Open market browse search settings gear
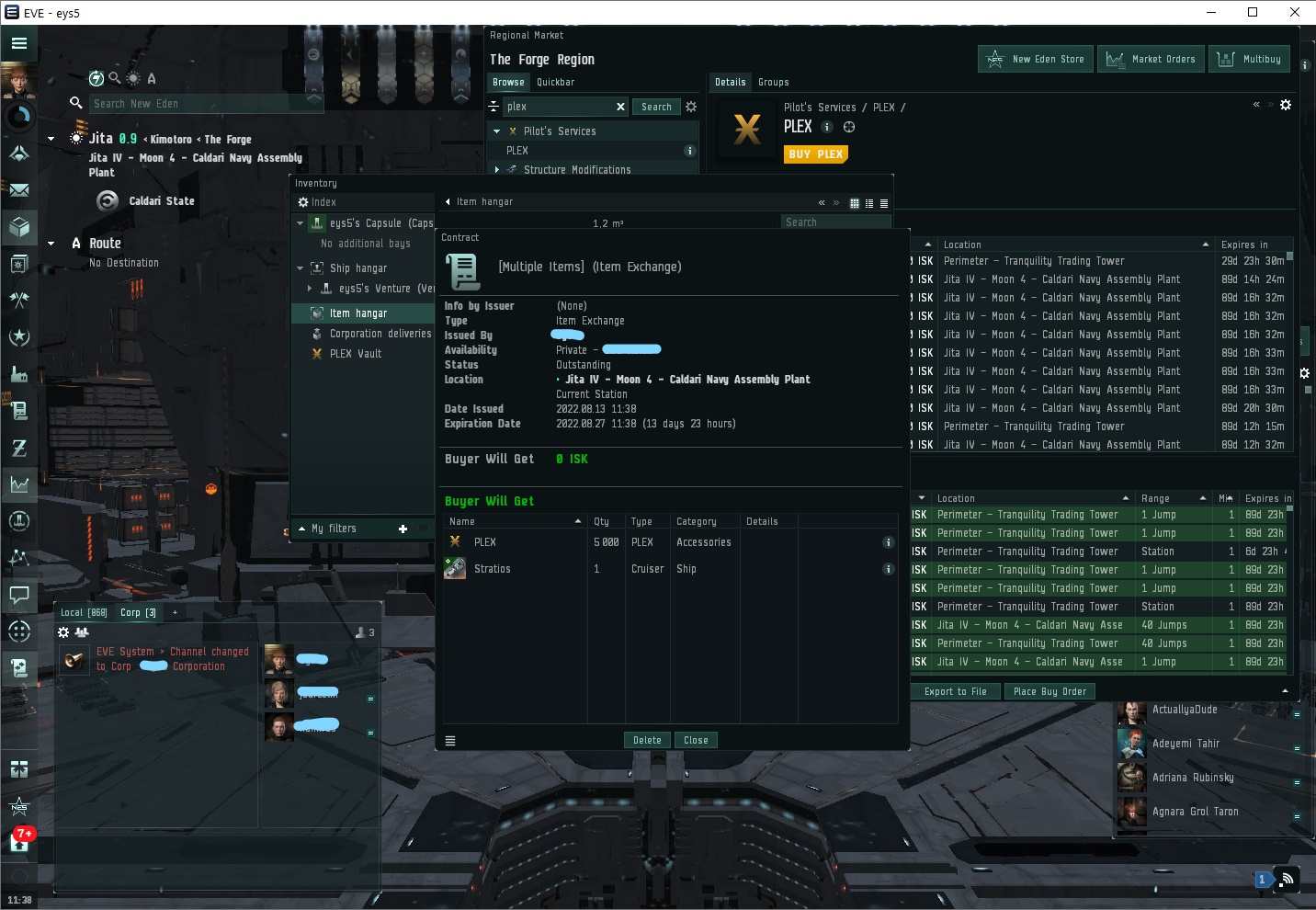Screen dimensions: 1316x910 pyautogui.click(x=691, y=107)
